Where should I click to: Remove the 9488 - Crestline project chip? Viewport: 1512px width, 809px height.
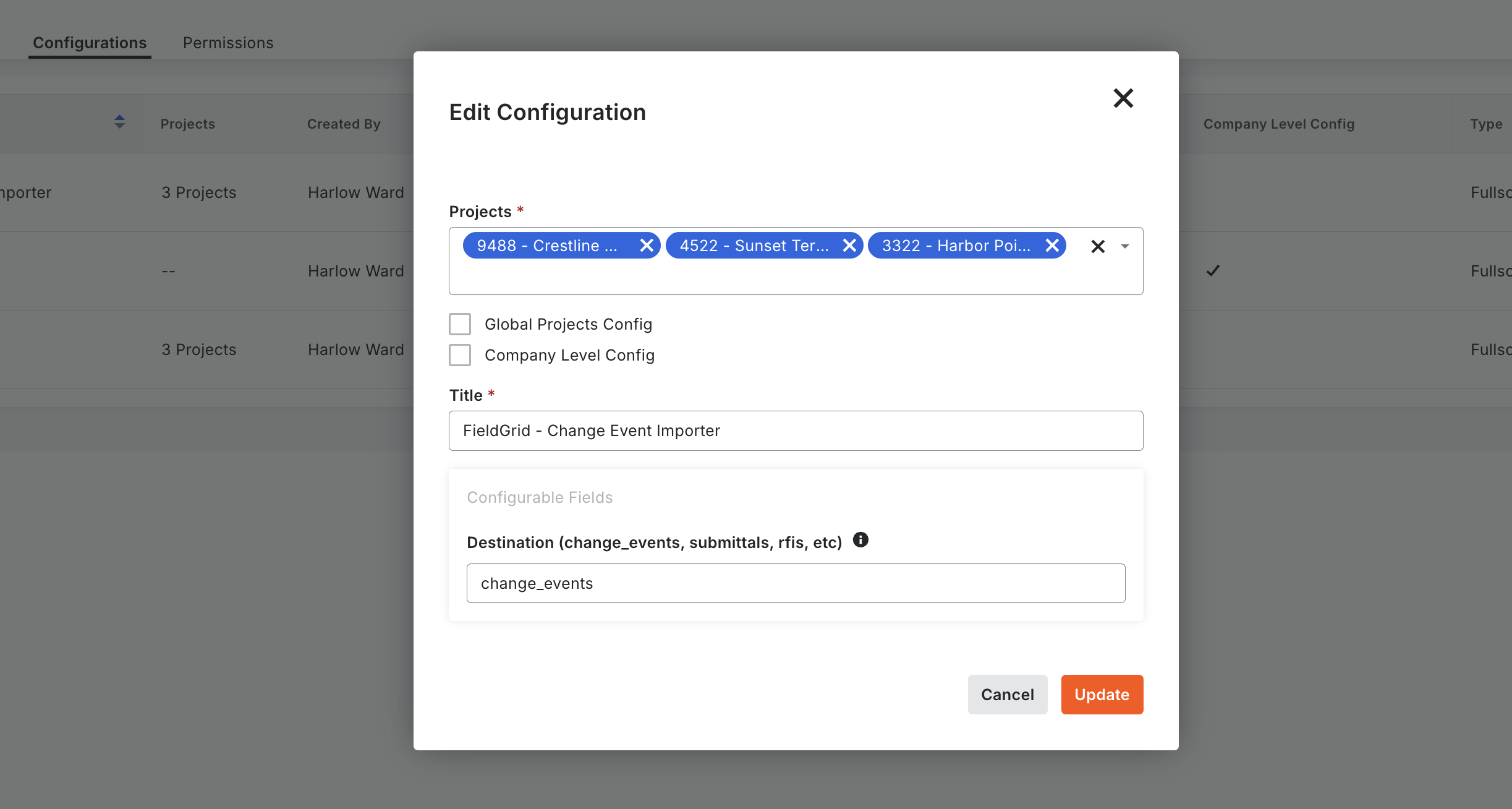pos(647,245)
